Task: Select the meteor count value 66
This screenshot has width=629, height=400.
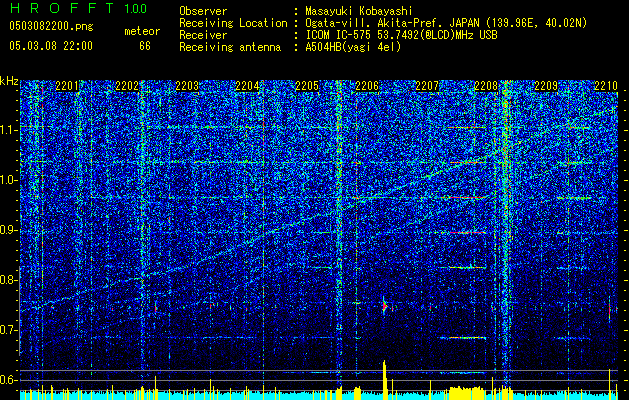Action: tap(145, 46)
